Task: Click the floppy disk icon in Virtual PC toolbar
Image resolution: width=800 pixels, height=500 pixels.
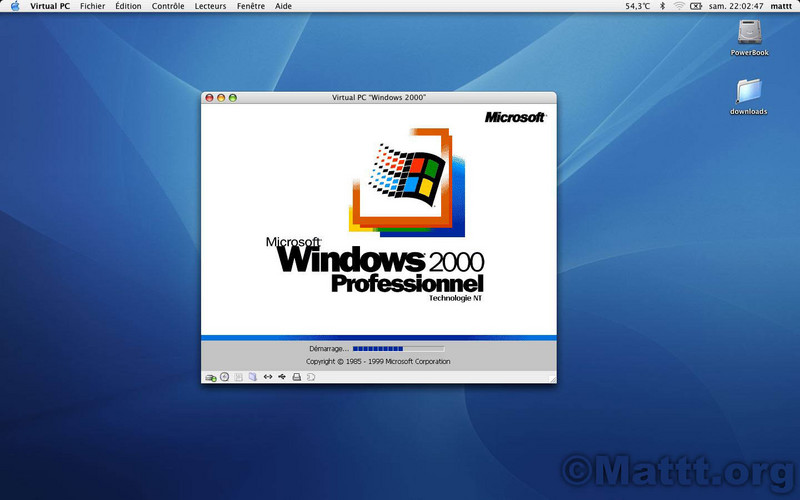Action: pyautogui.click(x=238, y=377)
